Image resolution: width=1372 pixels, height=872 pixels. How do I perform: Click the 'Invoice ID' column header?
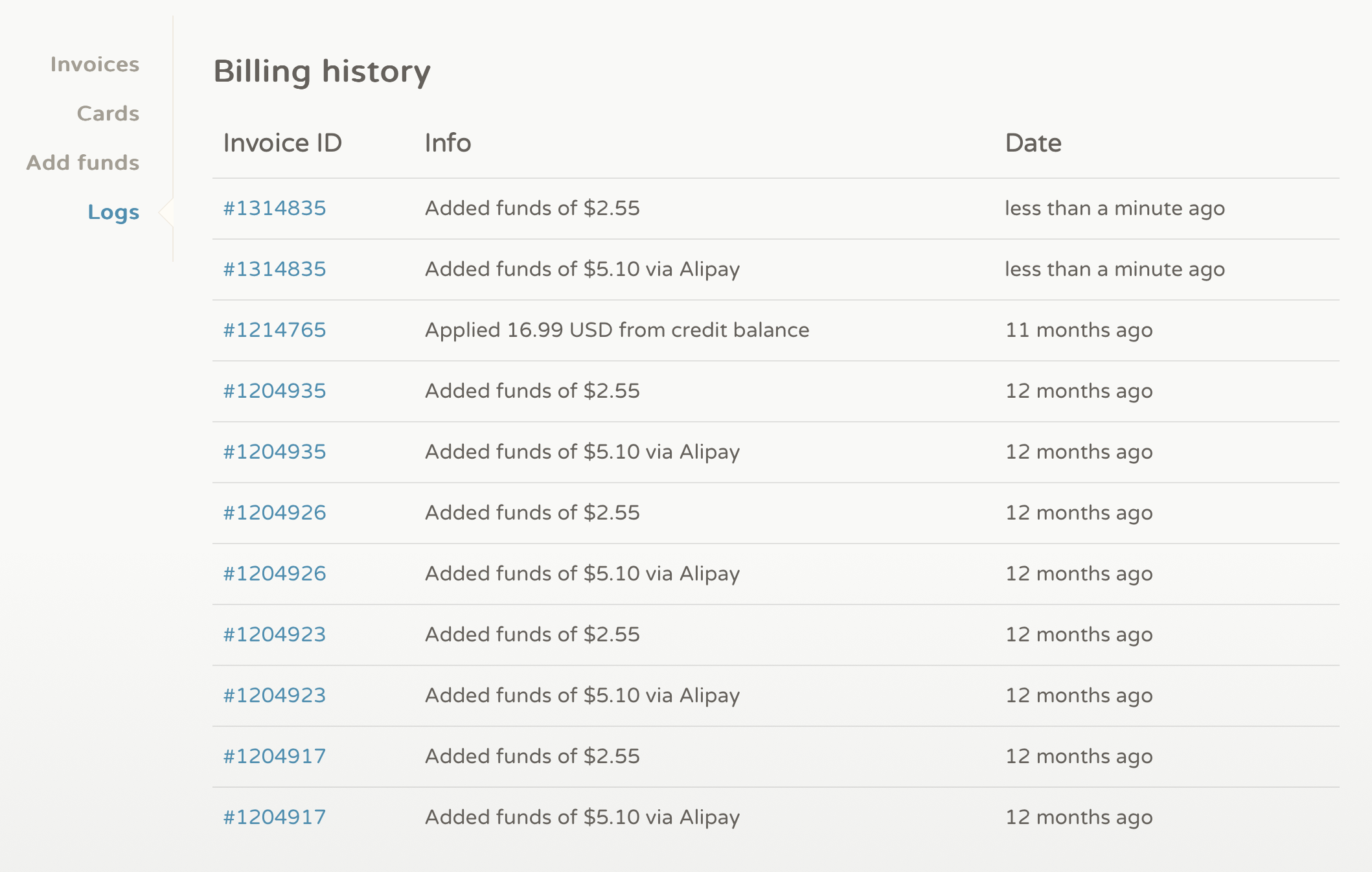(x=282, y=143)
